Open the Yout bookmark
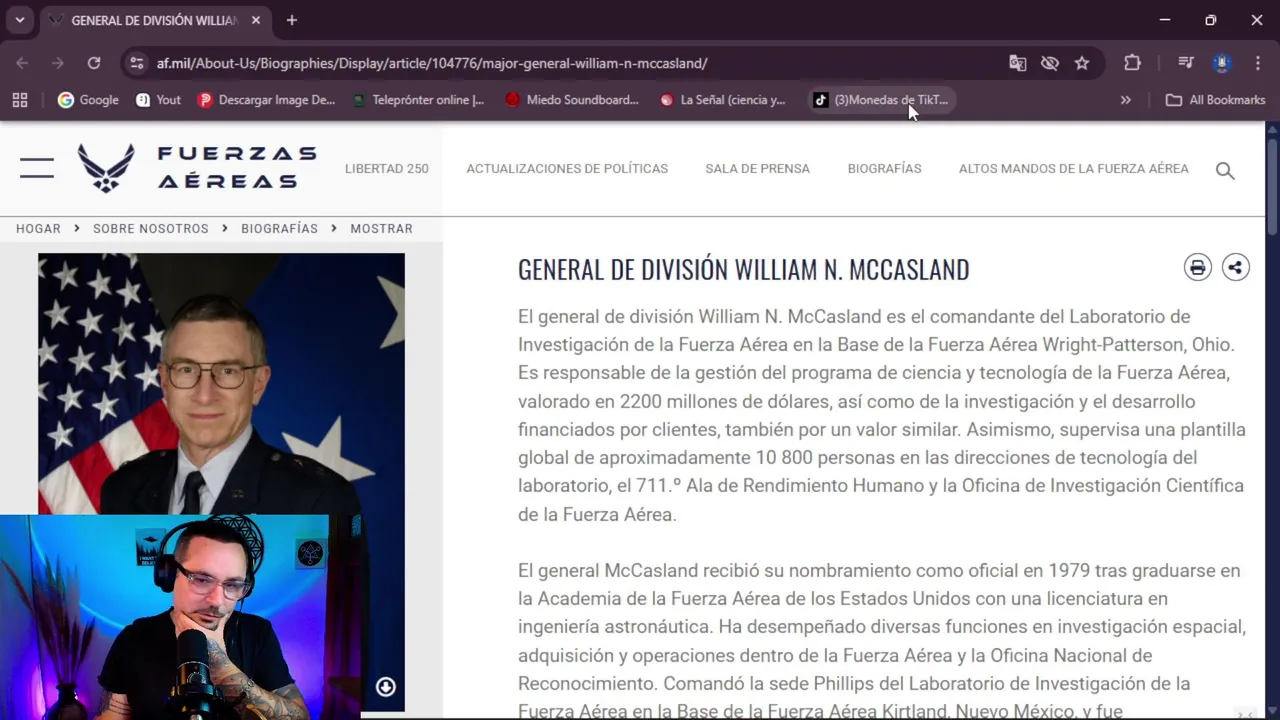1280x720 pixels. 158,100
